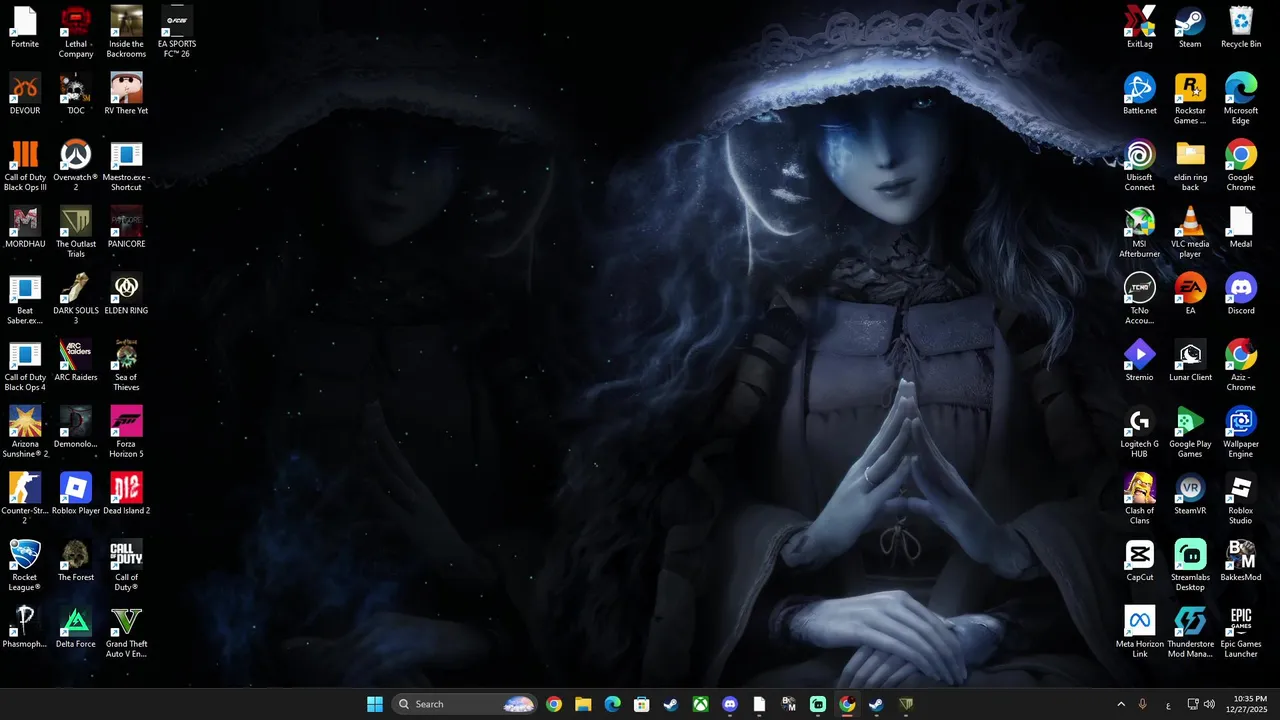Image resolution: width=1280 pixels, height=720 pixels.
Task: Open Arizona Sunshine 2 shortcut
Action: (x=25, y=432)
